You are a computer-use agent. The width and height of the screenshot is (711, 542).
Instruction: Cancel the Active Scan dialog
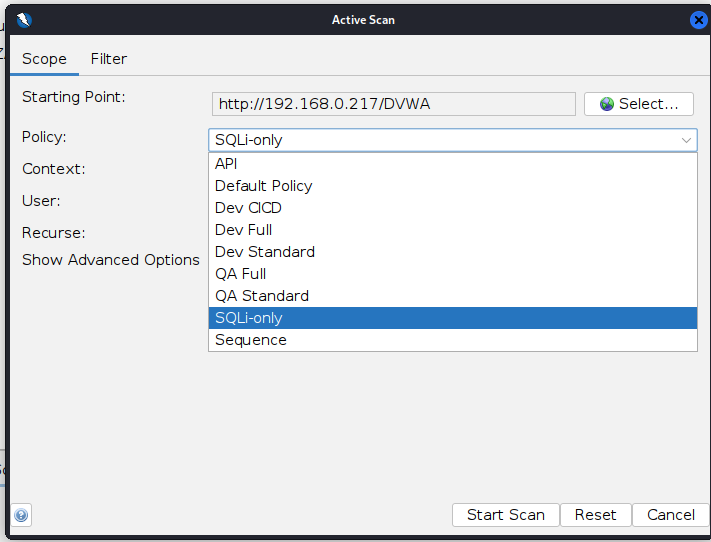click(x=670, y=515)
